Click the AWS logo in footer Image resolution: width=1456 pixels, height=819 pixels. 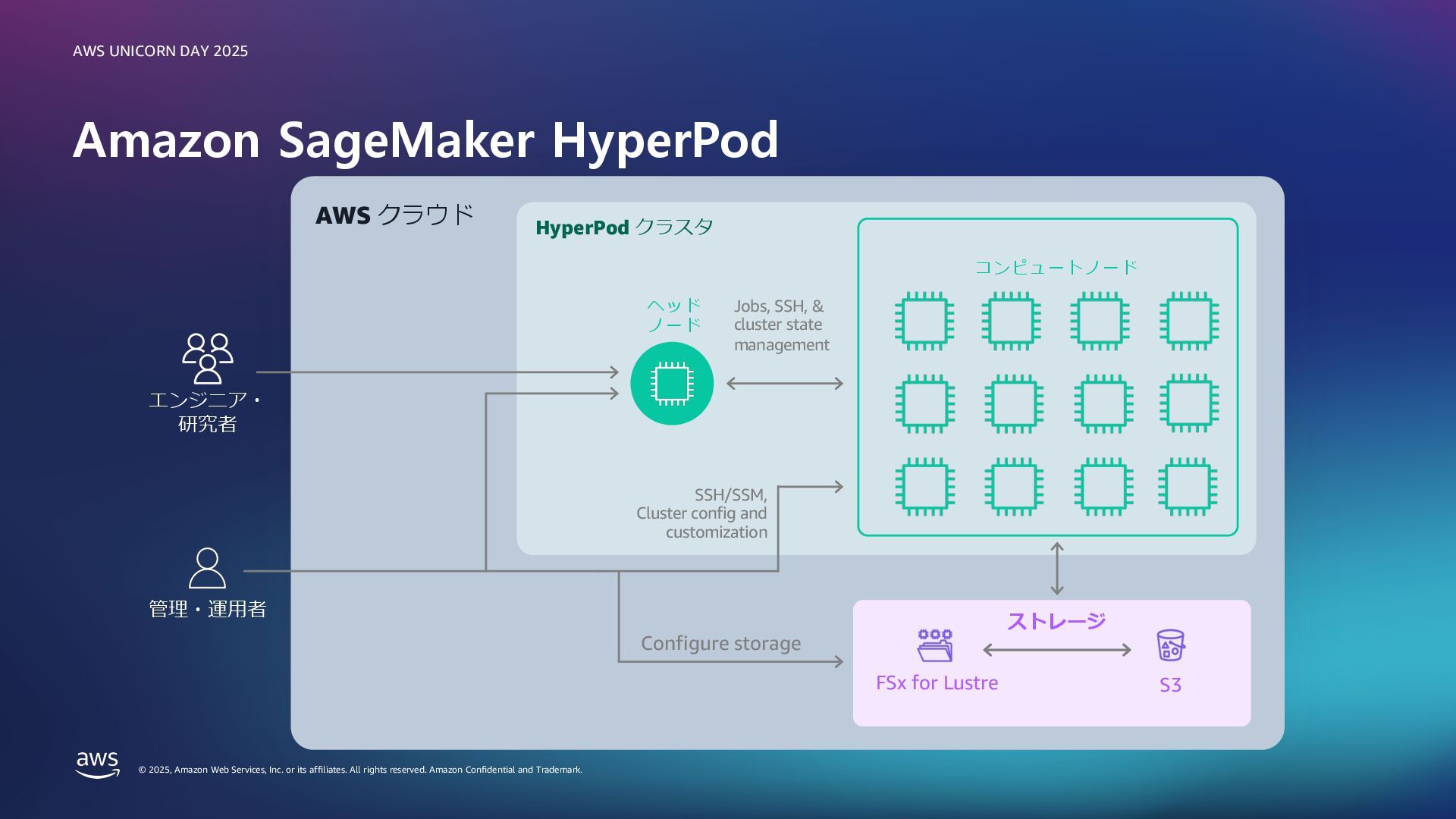click(x=98, y=764)
